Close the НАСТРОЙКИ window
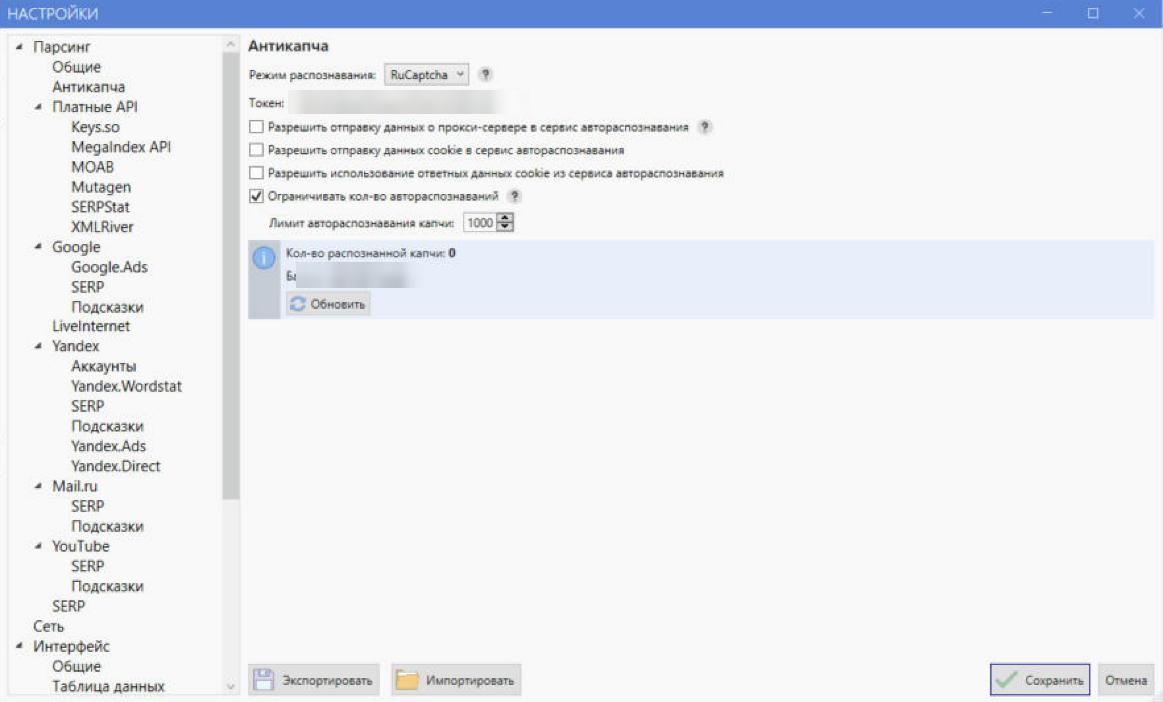Screen dimensions: 1163x702 click(x=1139, y=13)
